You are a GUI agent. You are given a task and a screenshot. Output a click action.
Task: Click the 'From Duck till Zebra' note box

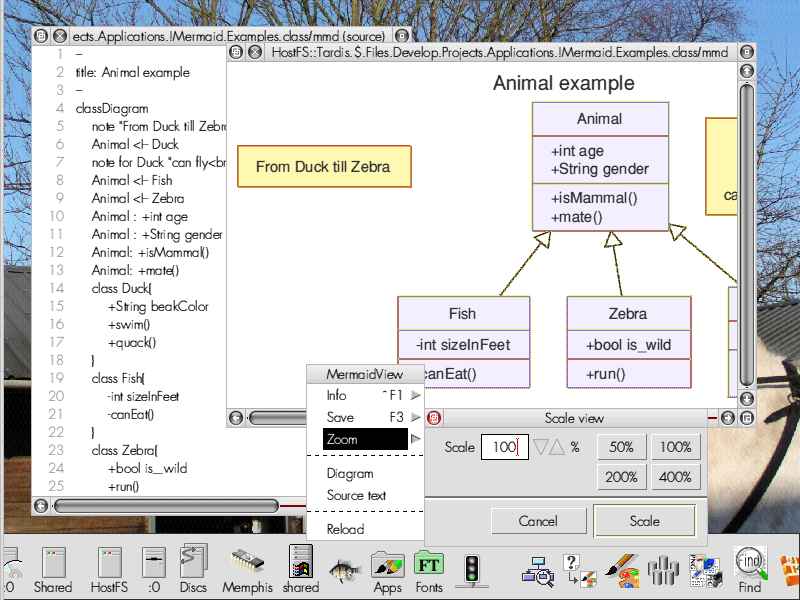point(324,167)
